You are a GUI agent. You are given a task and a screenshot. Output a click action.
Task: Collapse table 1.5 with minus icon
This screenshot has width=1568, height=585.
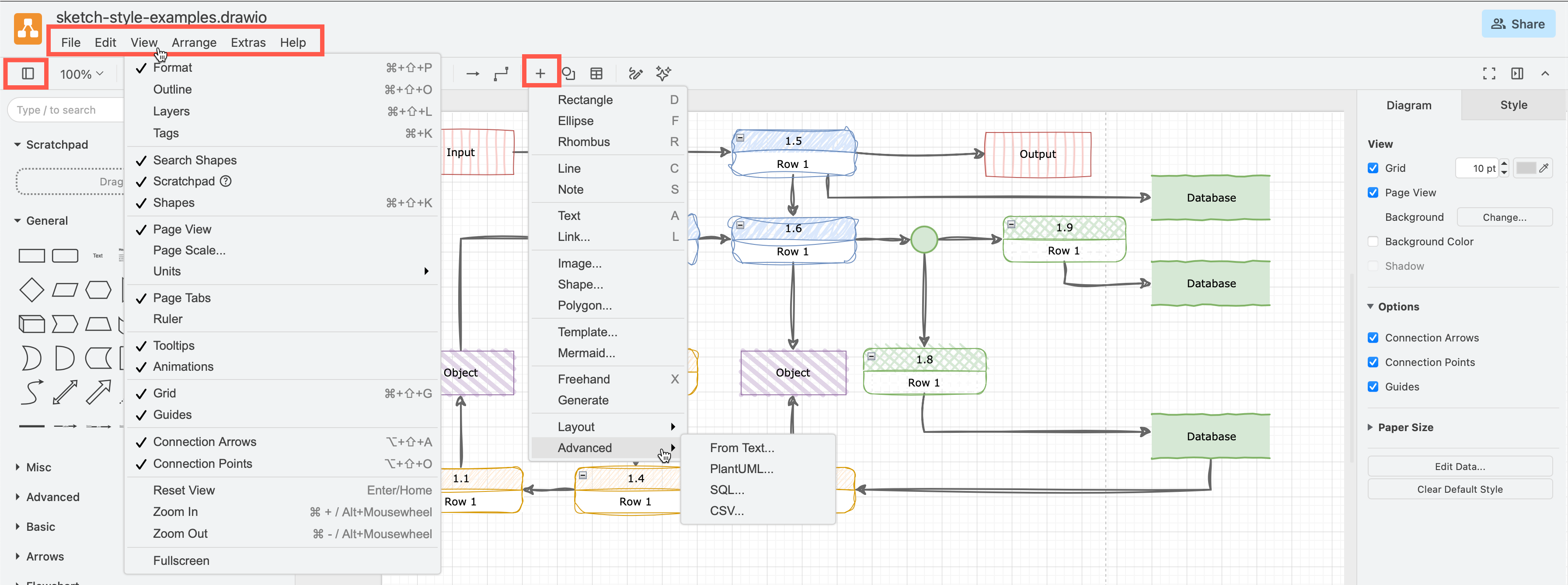(x=740, y=138)
